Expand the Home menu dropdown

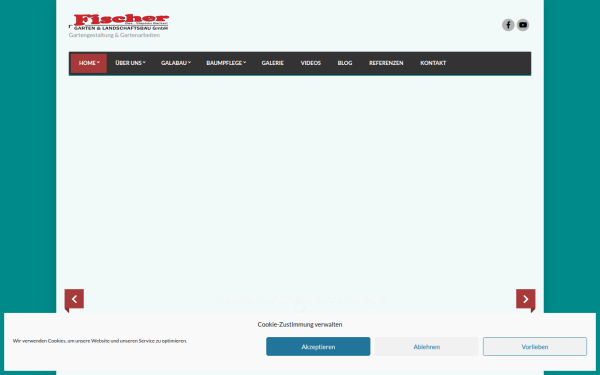tap(89, 63)
